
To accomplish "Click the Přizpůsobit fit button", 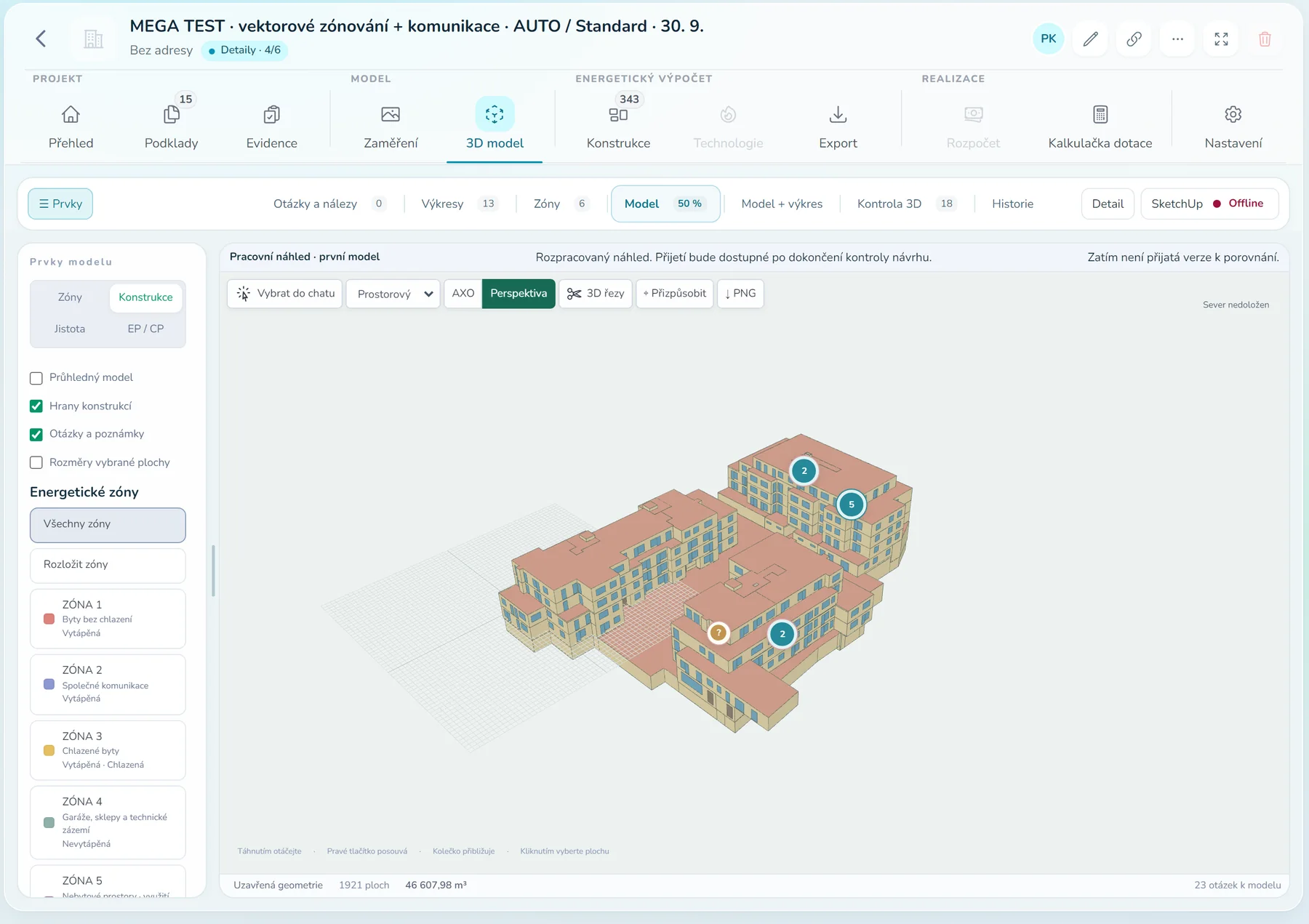I will tap(674, 294).
